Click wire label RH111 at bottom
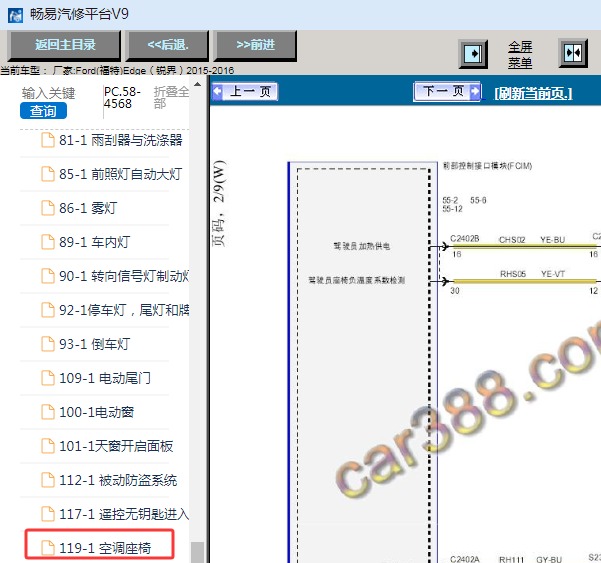The width and height of the screenshot is (601, 563). pyautogui.click(x=511, y=559)
